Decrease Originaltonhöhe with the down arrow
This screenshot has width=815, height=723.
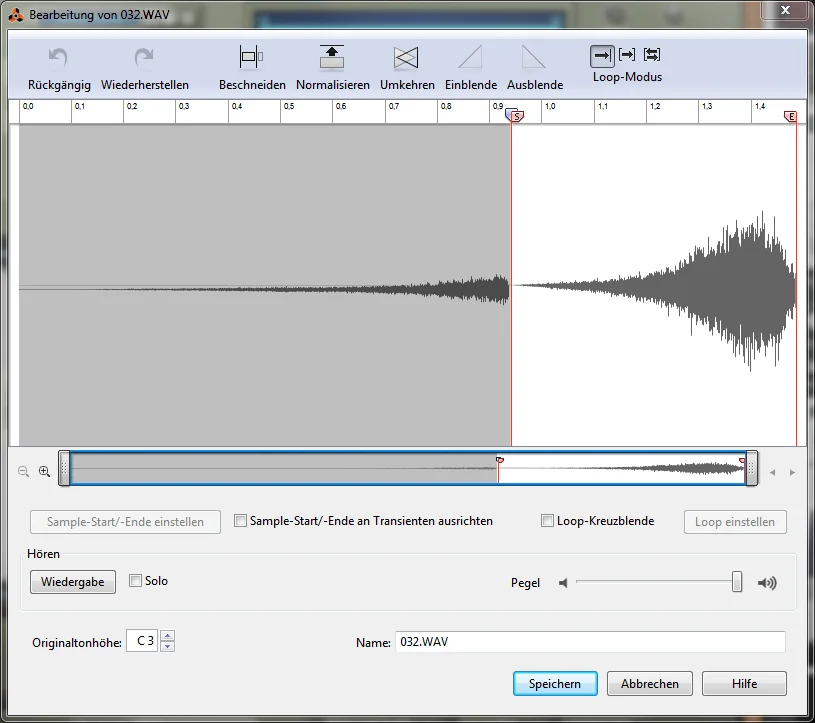tap(167, 647)
